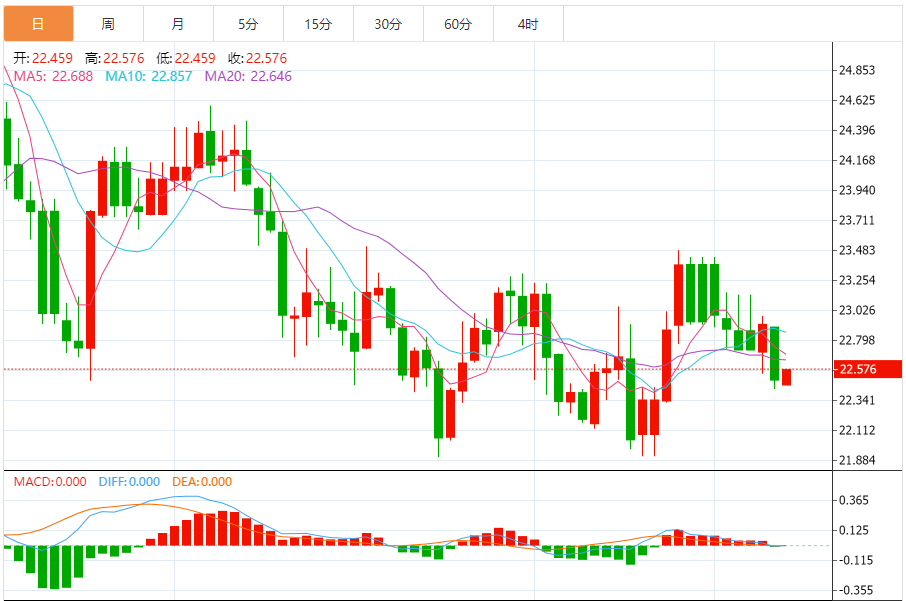This screenshot has height=601, width=906.
Task: Open the 15分 timeframe tab
Action: tap(318, 24)
